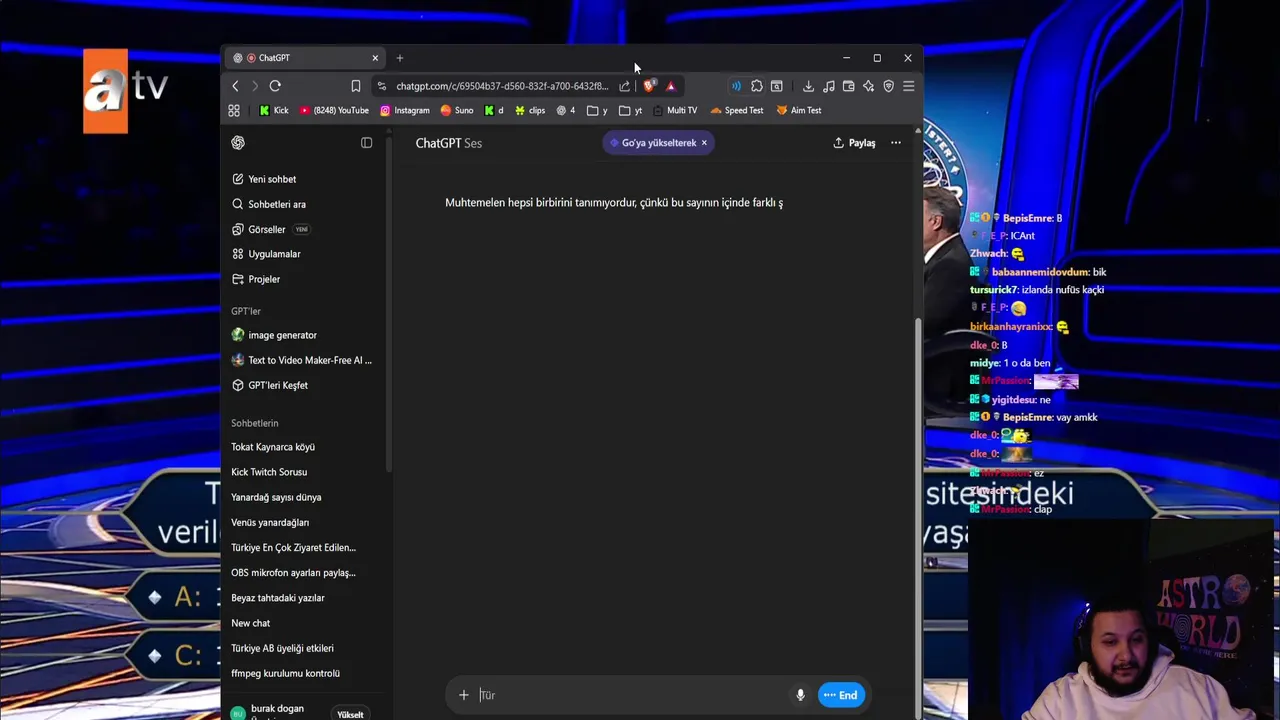
Task: Open Brave VPN shield icon
Action: (x=888, y=86)
